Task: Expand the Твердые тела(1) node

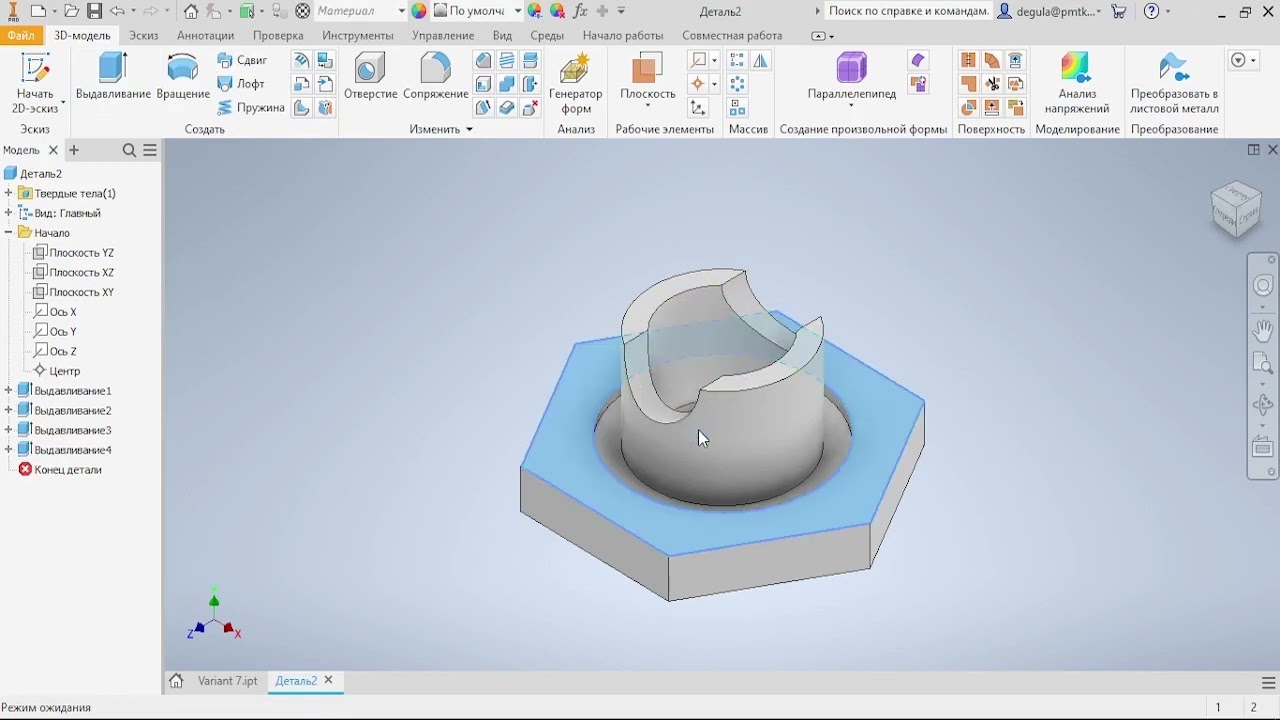Action: [x=9, y=193]
